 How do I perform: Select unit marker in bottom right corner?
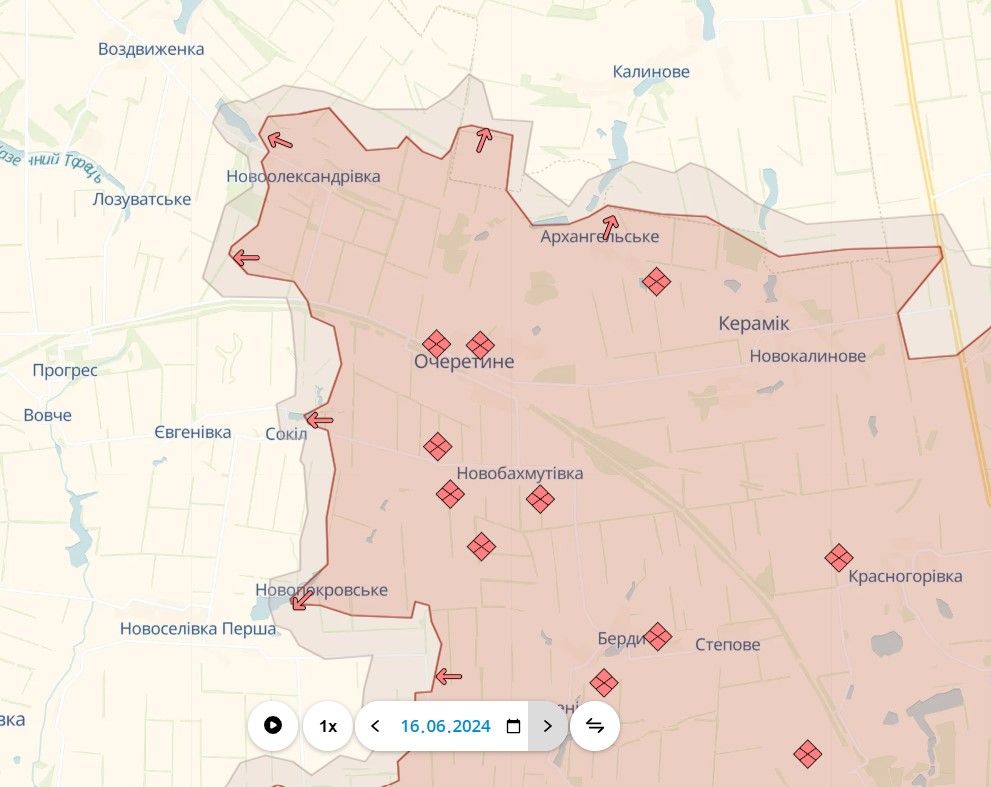coord(808,753)
